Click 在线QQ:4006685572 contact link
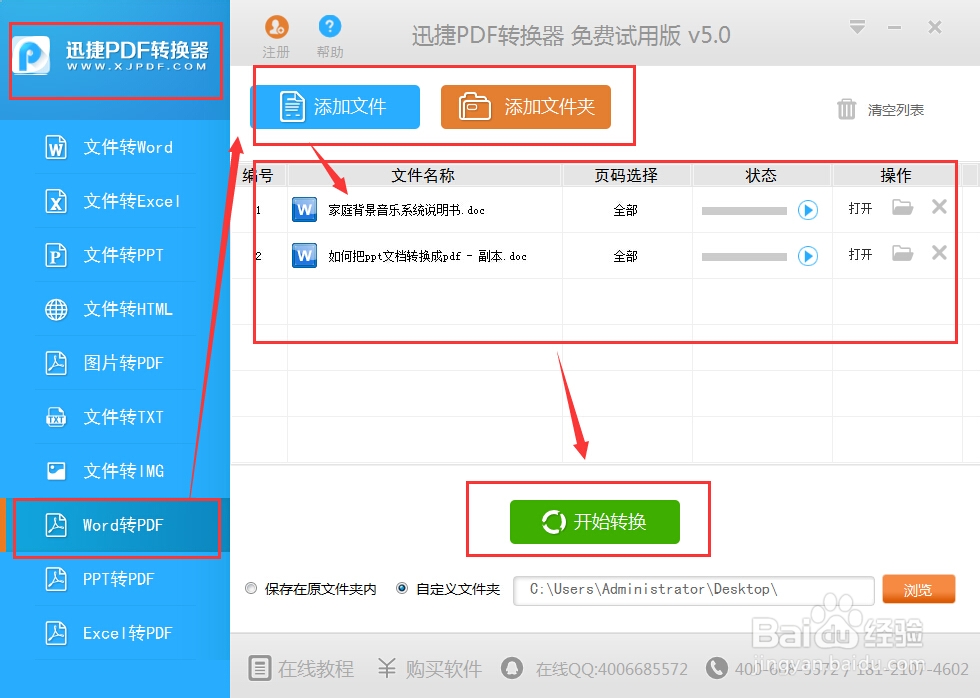The width and height of the screenshot is (980, 698). pyautogui.click(x=594, y=669)
